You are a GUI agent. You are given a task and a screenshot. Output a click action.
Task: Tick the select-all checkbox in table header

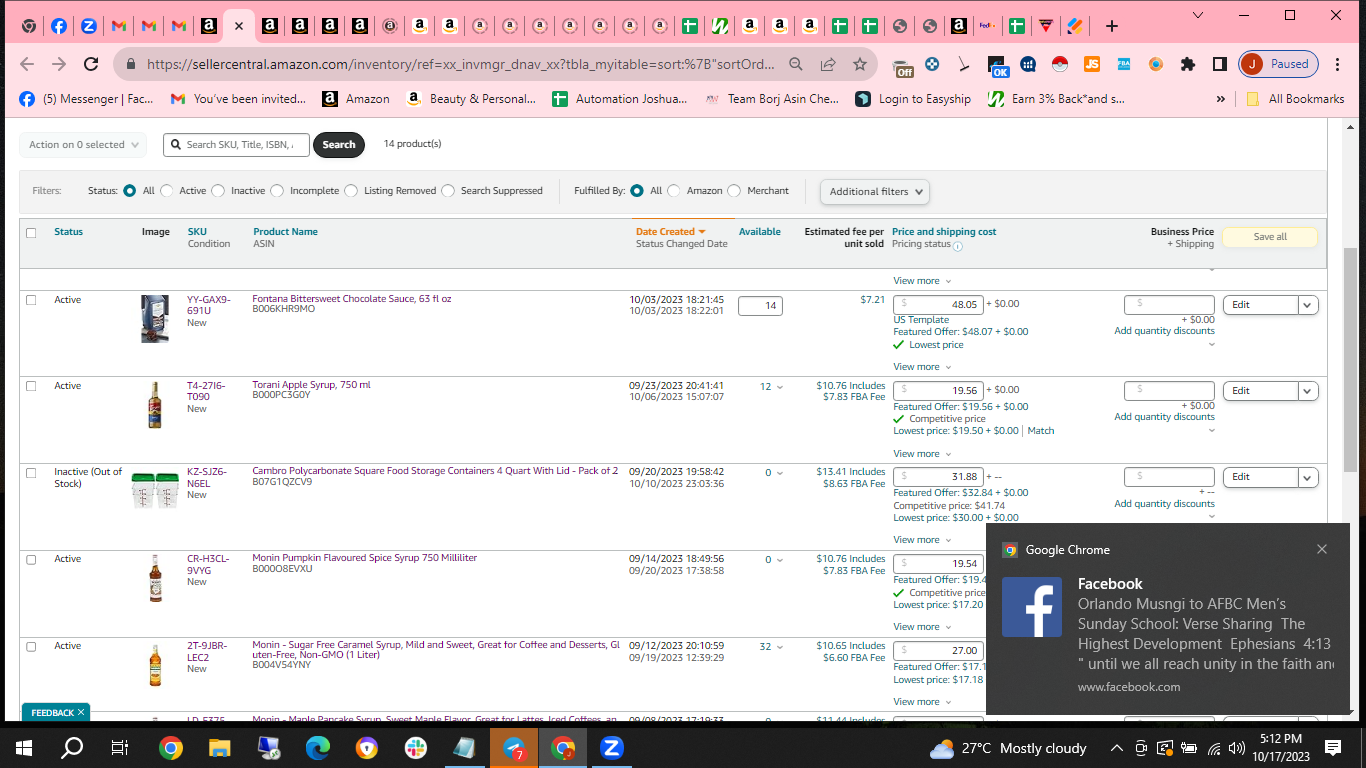point(31,233)
